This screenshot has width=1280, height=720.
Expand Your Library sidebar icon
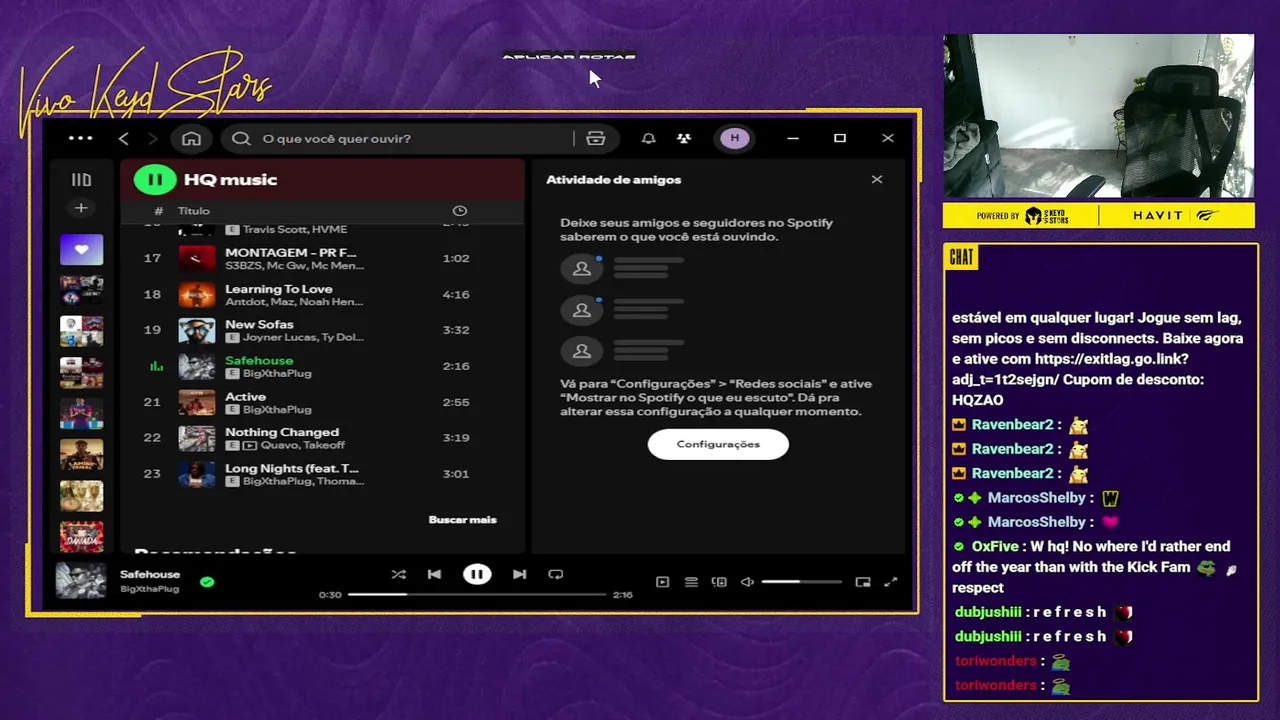point(81,180)
